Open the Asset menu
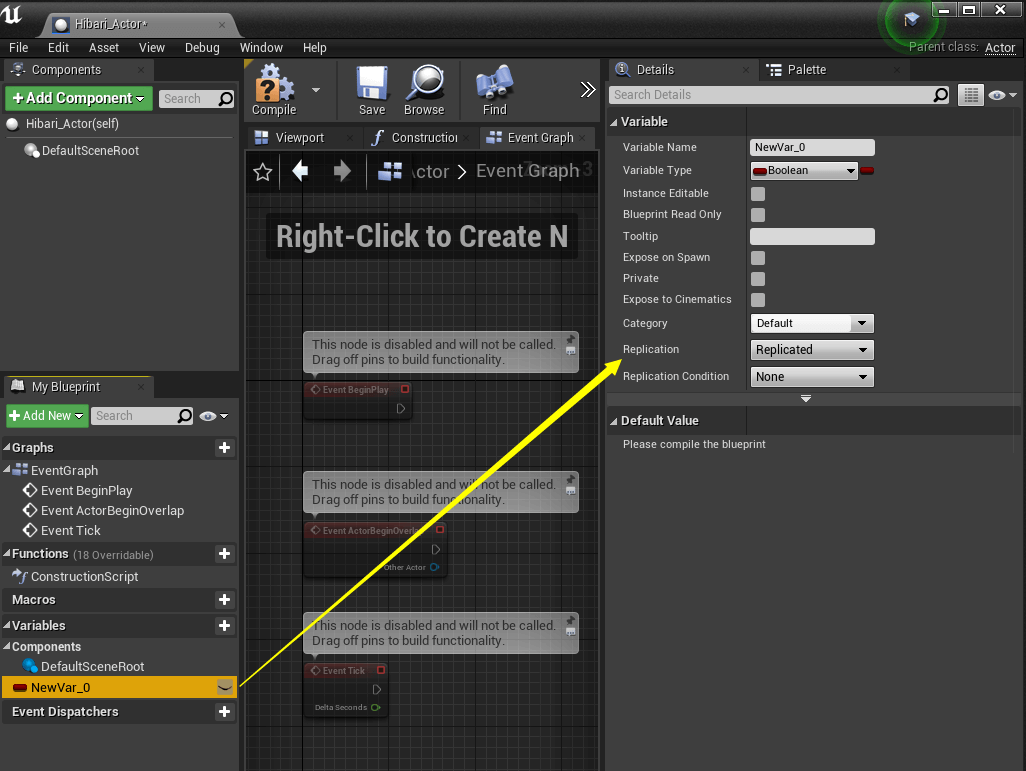The image size is (1026, 771). pos(104,48)
